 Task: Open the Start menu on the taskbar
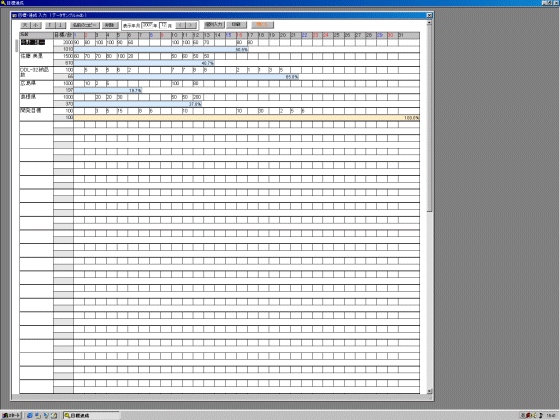(11, 415)
